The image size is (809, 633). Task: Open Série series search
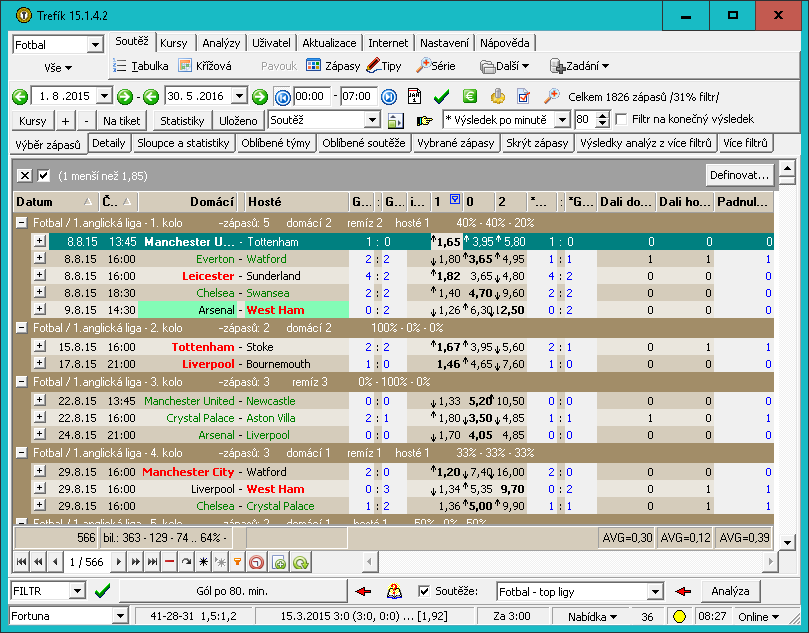(x=436, y=66)
